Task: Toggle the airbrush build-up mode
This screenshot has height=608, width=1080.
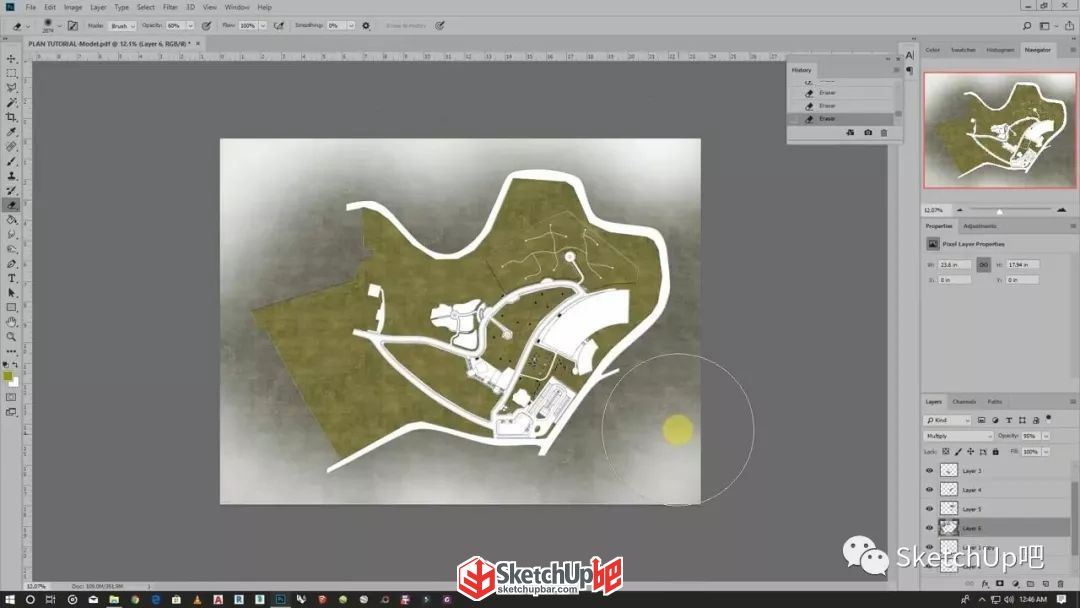Action: click(x=279, y=25)
